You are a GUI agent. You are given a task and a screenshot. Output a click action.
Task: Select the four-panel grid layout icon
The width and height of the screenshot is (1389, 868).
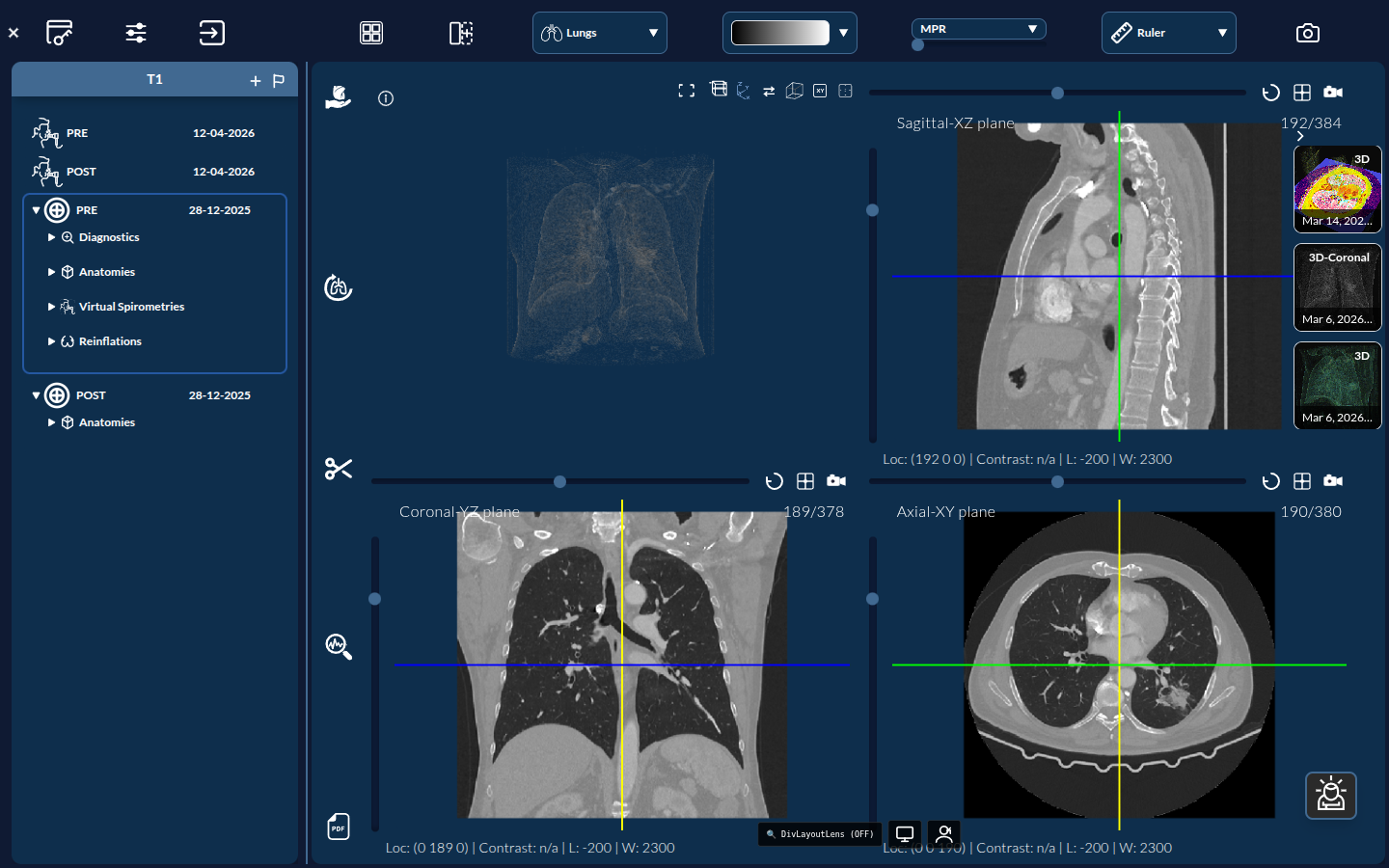371,33
